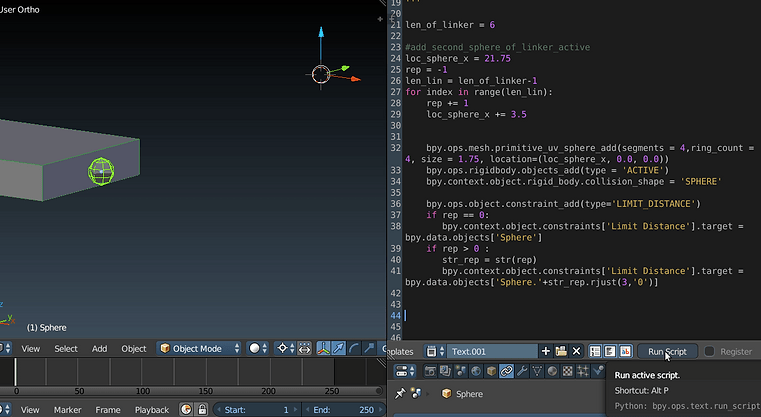Screen dimensions: 761x417
Task: Click the Run Script button
Action: coord(667,351)
